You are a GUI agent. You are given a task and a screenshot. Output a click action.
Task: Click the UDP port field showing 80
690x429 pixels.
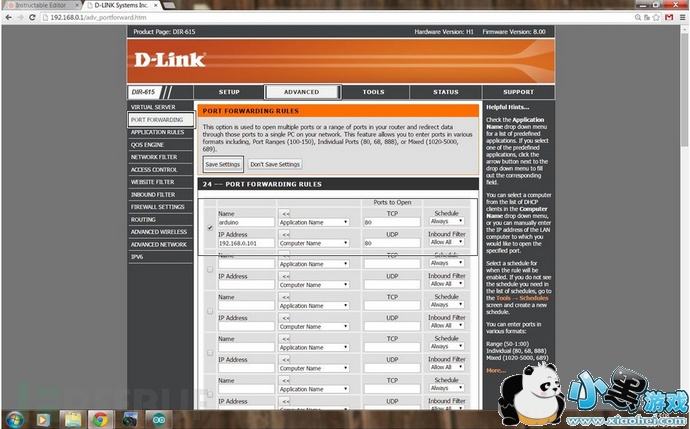[x=392, y=243]
